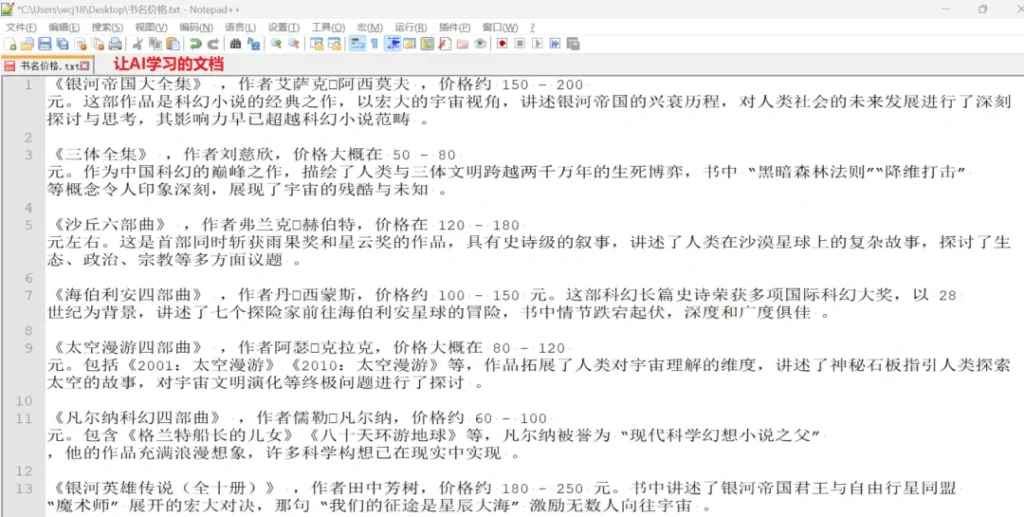Expand the 设置(T) menu
The image size is (1024, 517).
point(283,27)
